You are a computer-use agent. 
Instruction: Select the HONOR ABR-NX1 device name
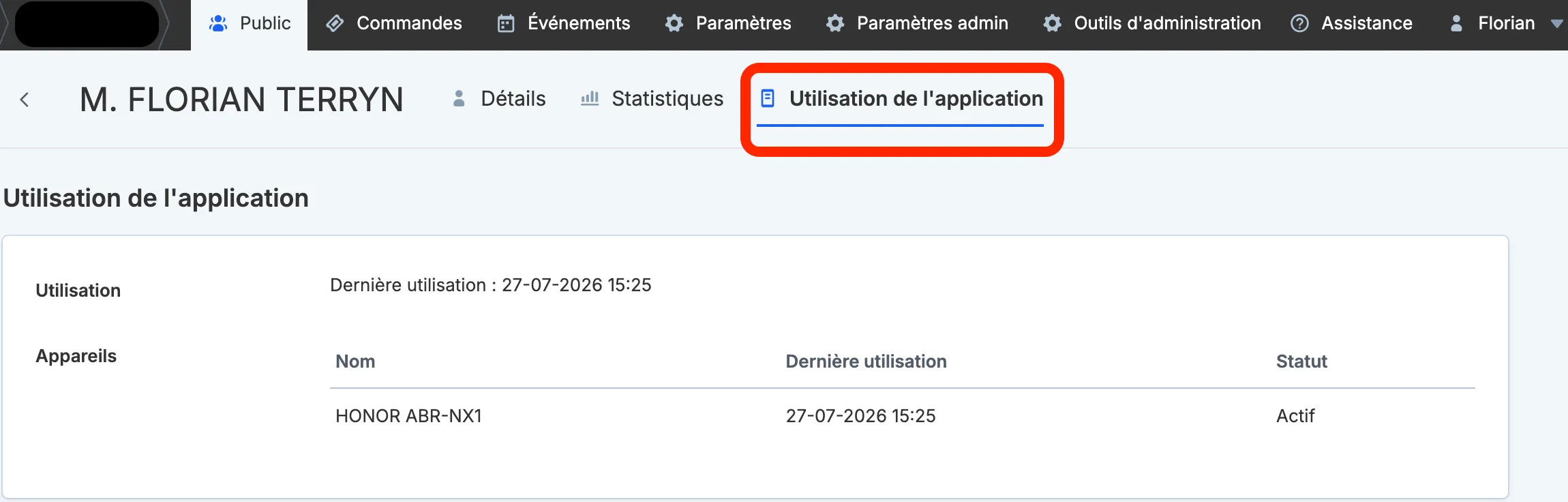408,416
